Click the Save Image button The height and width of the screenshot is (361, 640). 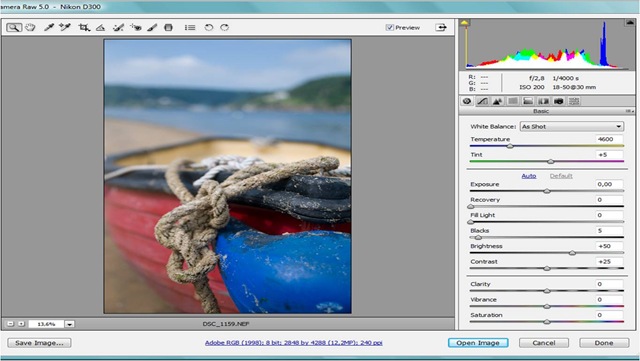[x=39, y=343]
